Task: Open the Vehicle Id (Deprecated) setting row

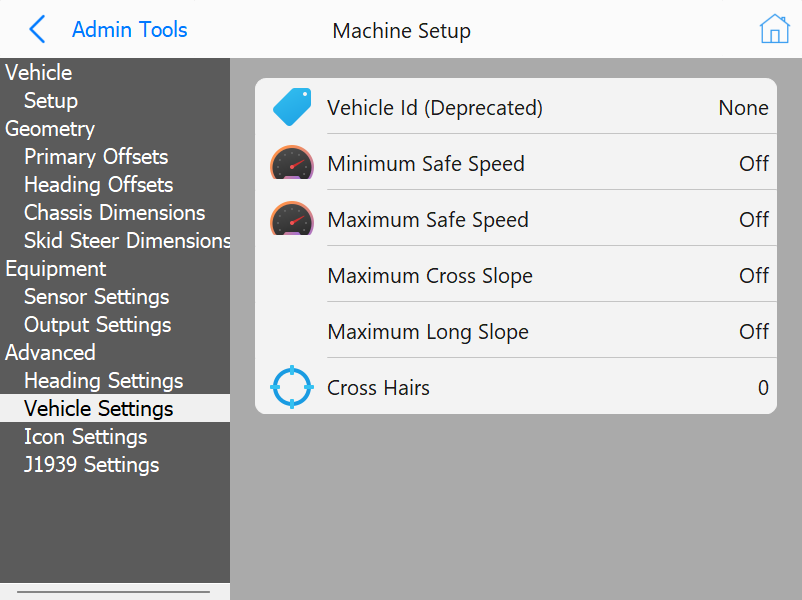Action: 516,106
